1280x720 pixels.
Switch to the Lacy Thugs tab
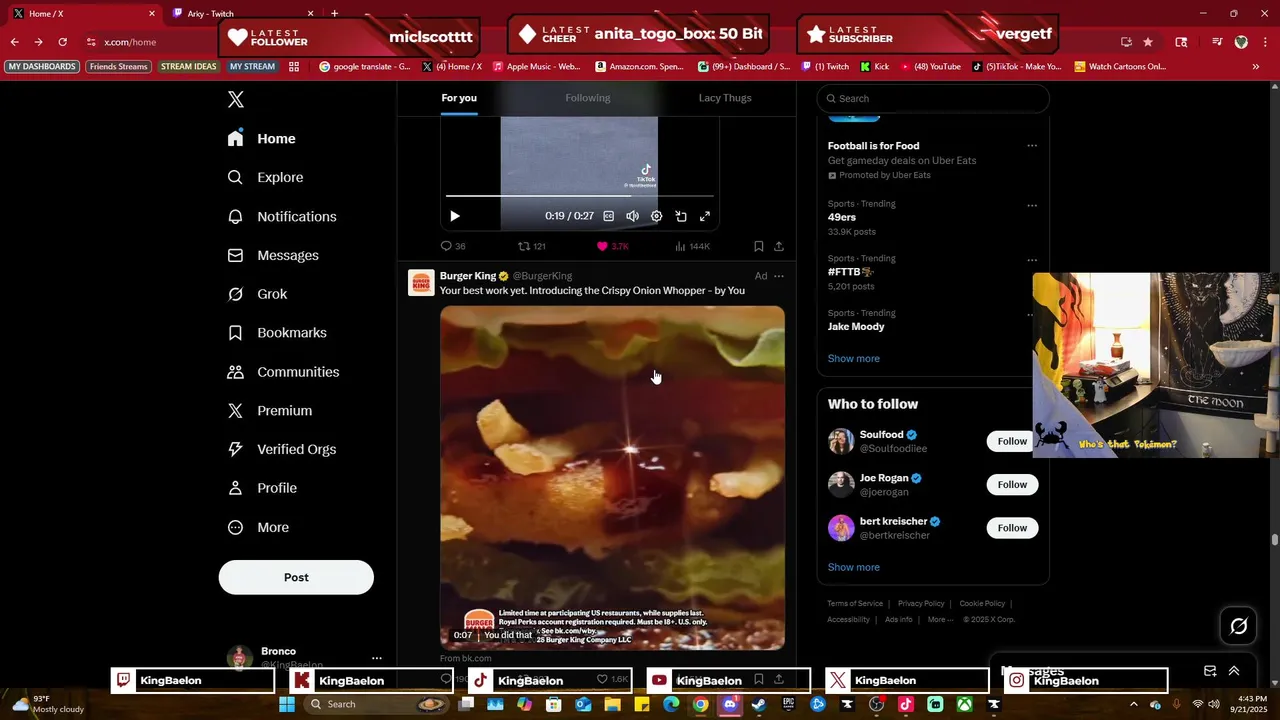point(725,98)
